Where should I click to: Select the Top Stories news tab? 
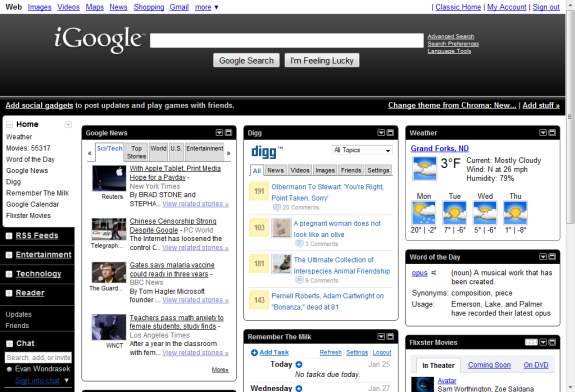click(136, 152)
